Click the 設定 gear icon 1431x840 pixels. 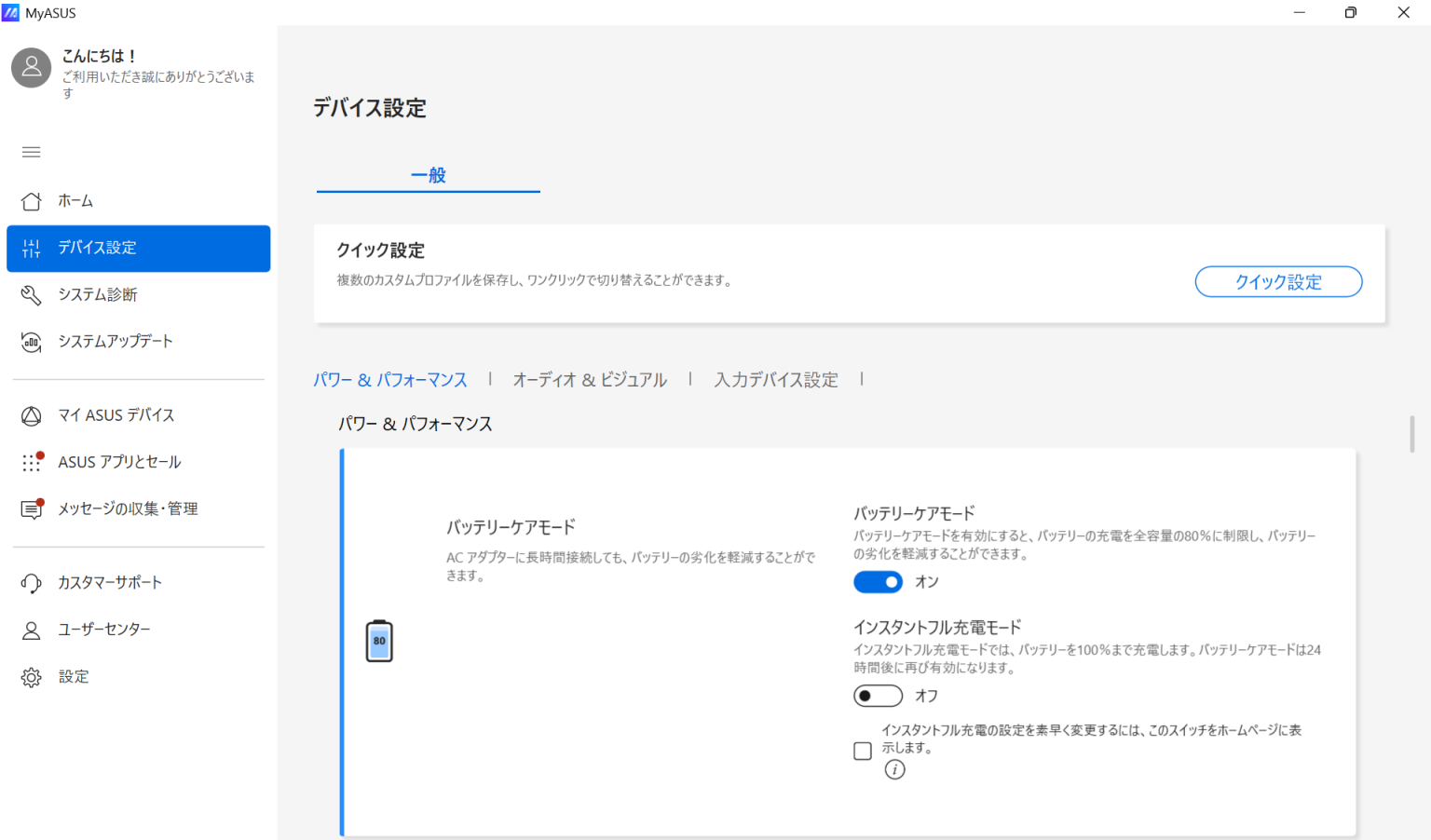(32, 677)
